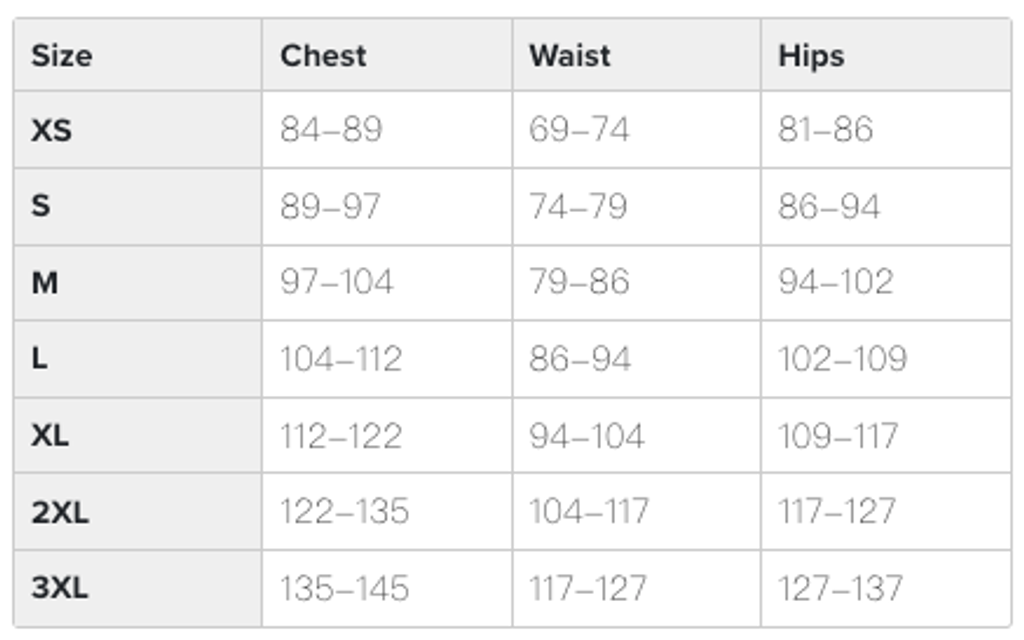Select the 3XL size row label

[x=60, y=588]
